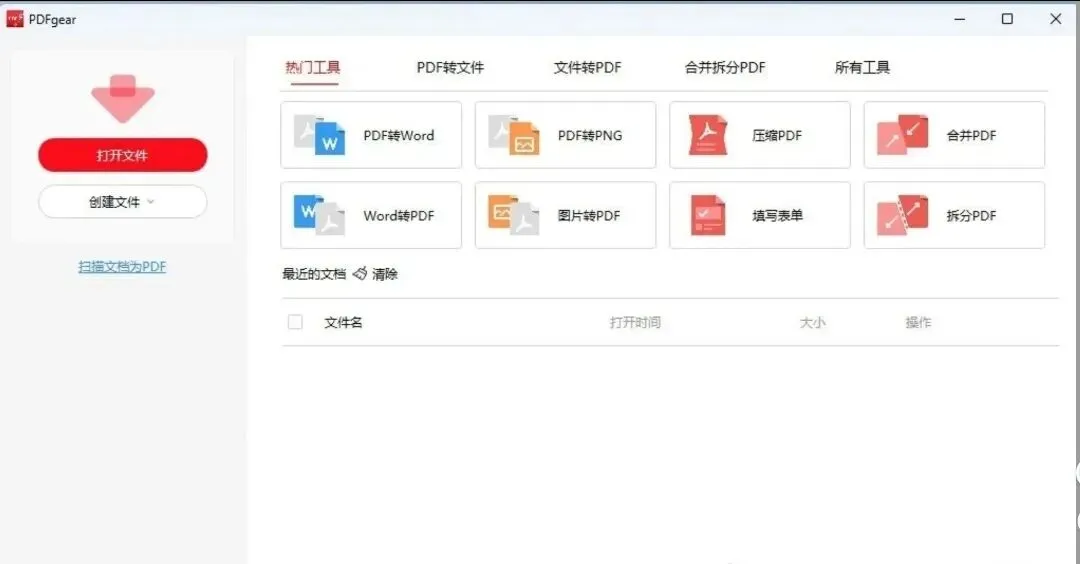1080x564 pixels.
Task: Tick the select-all checkbox beside 文件名
Action: [x=295, y=322]
